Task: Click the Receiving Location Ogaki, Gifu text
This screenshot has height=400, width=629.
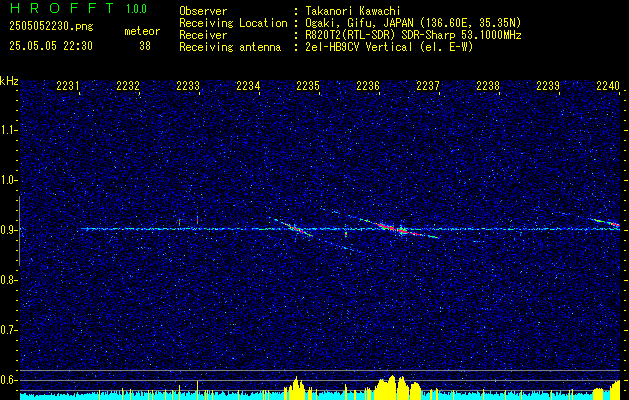Action: (413, 23)
